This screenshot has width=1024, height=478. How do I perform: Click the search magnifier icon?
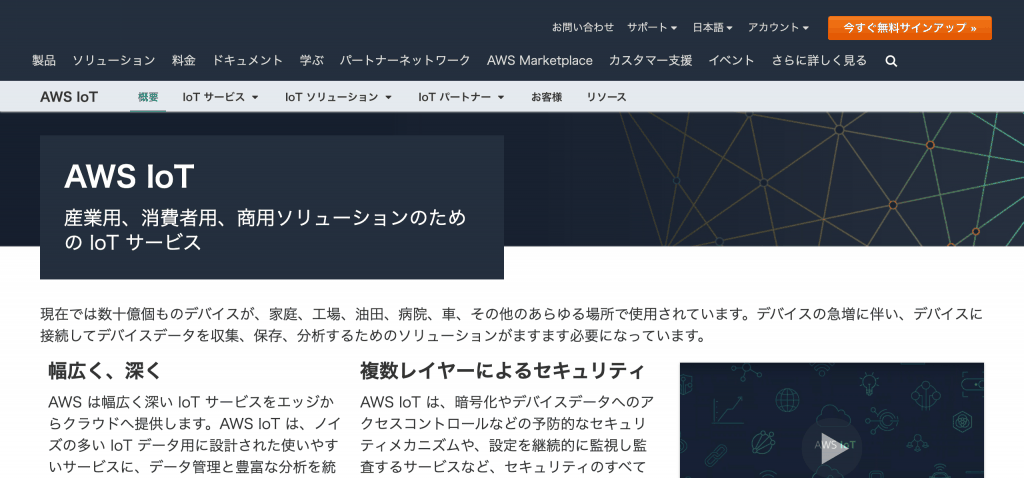(x=891, y=61)
